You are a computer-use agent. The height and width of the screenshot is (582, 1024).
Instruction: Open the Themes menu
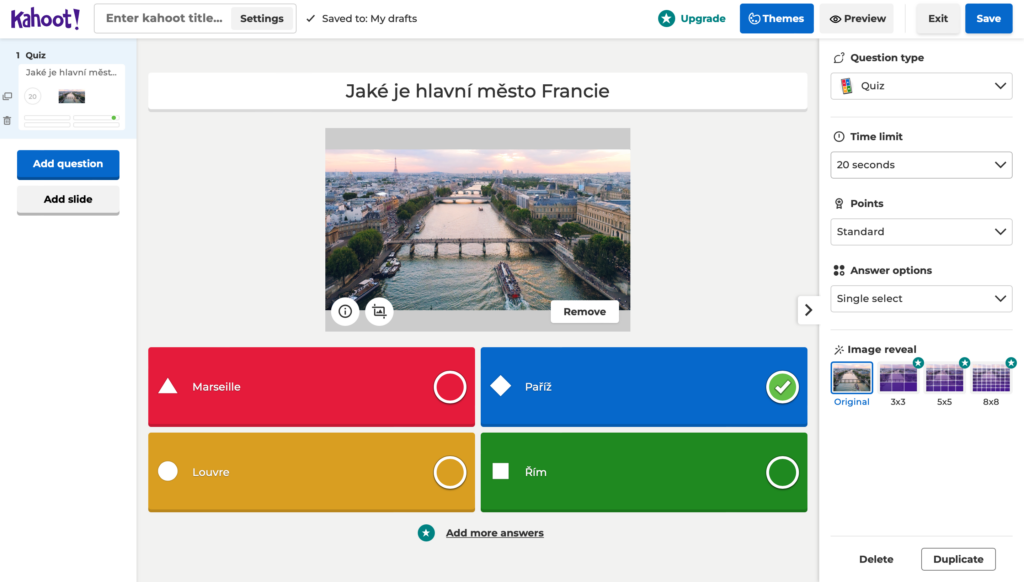[776, 18]
